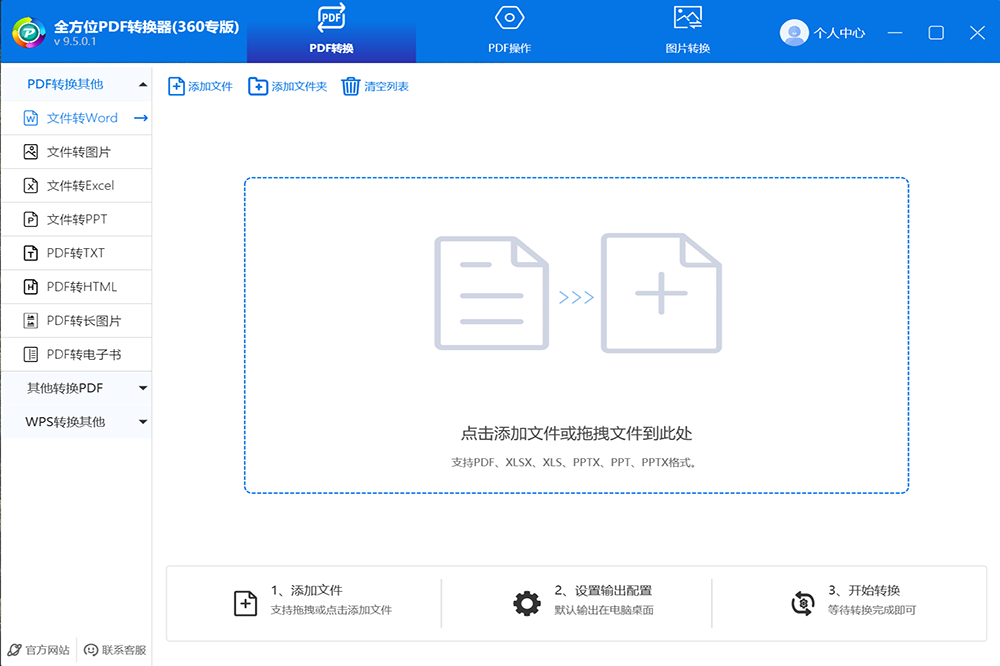This screenshot has height=666, width=1000.
Task: Select the PDF转换 tab
Action: (331, 31)
